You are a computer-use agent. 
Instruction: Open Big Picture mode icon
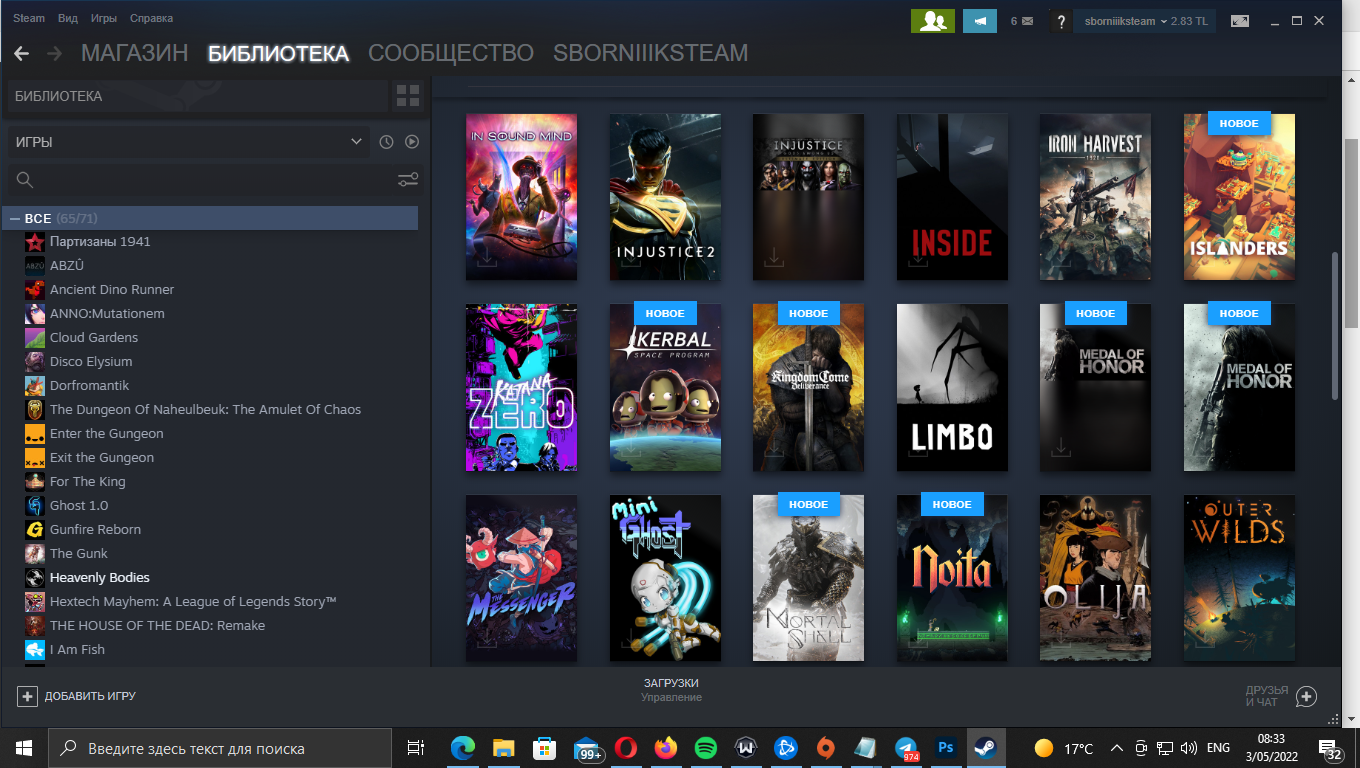click(x=1240, y=21)
